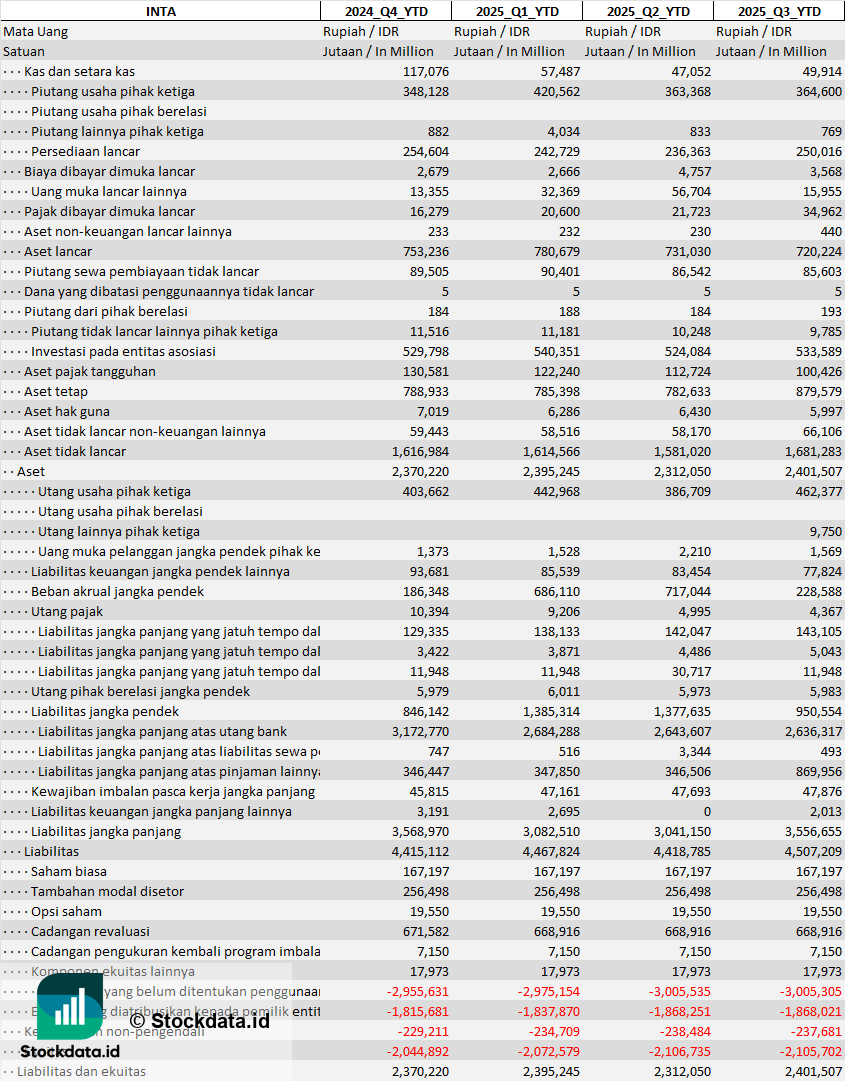845x1081 pixels.
Task: Select the Kas dan setara kas label
Action: (79, 72)
